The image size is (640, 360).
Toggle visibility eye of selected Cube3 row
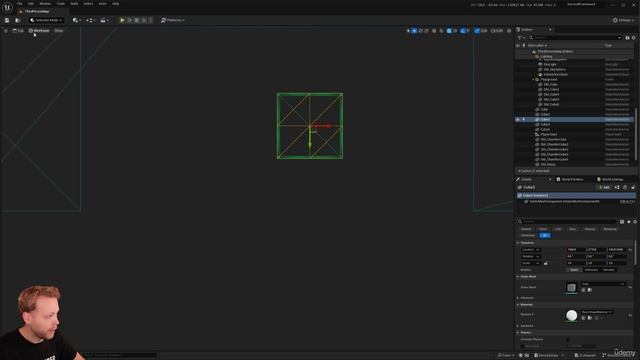click(518, 120)
